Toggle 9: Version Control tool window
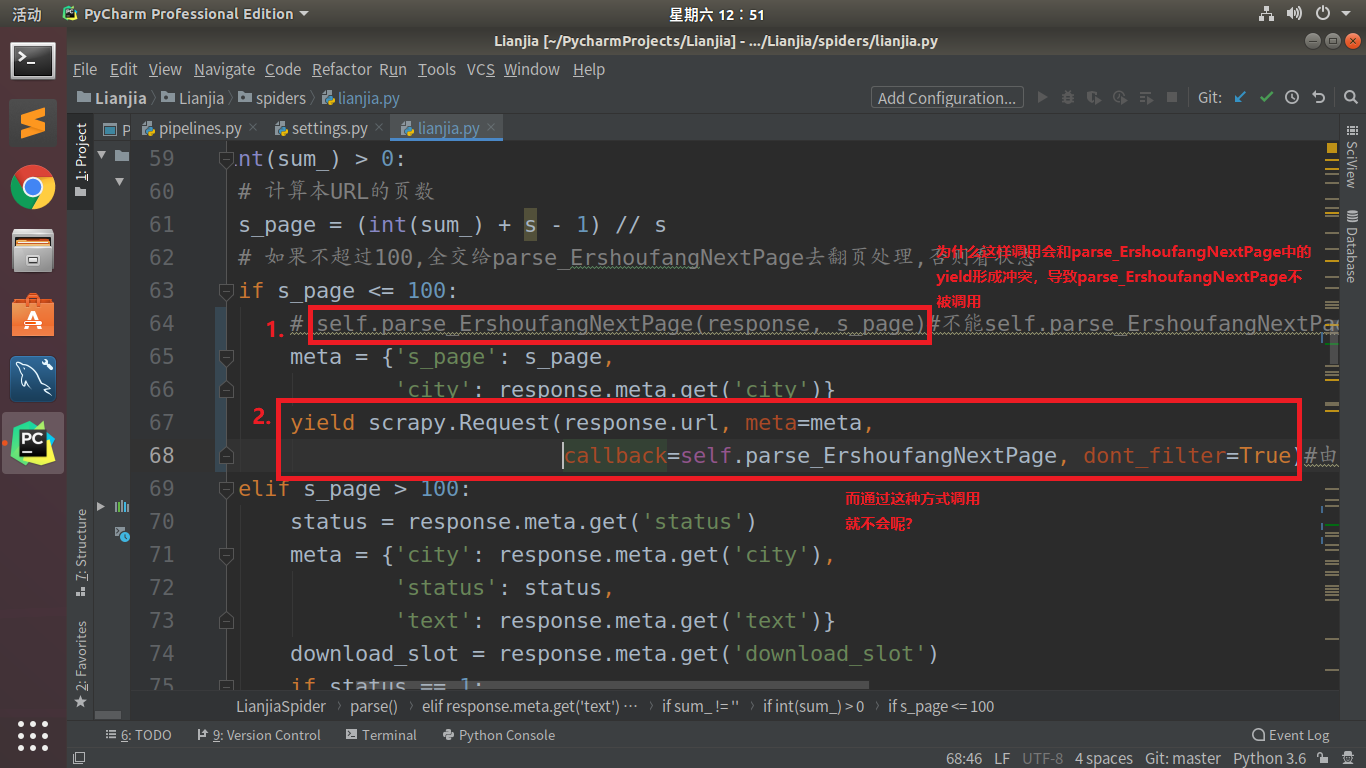The height and width of the screenshot is (768, 1366). pyautogui.click(x=257, y=735)
